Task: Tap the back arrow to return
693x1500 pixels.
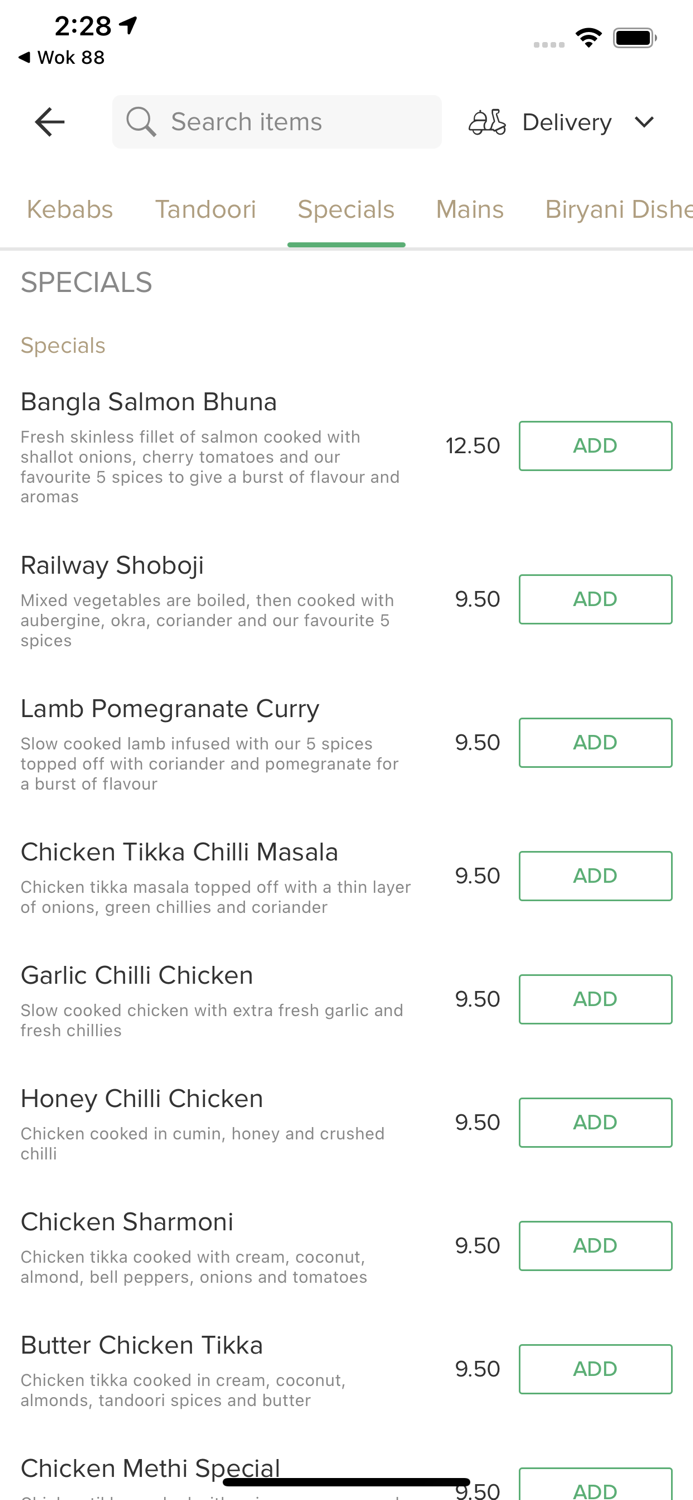Action: [x=48, y=122]
